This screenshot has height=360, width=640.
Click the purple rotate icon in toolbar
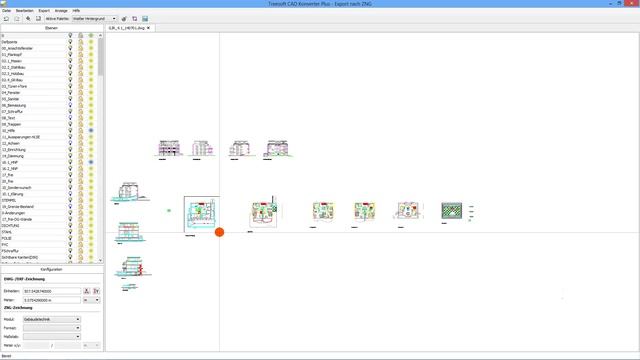point(135,19)
